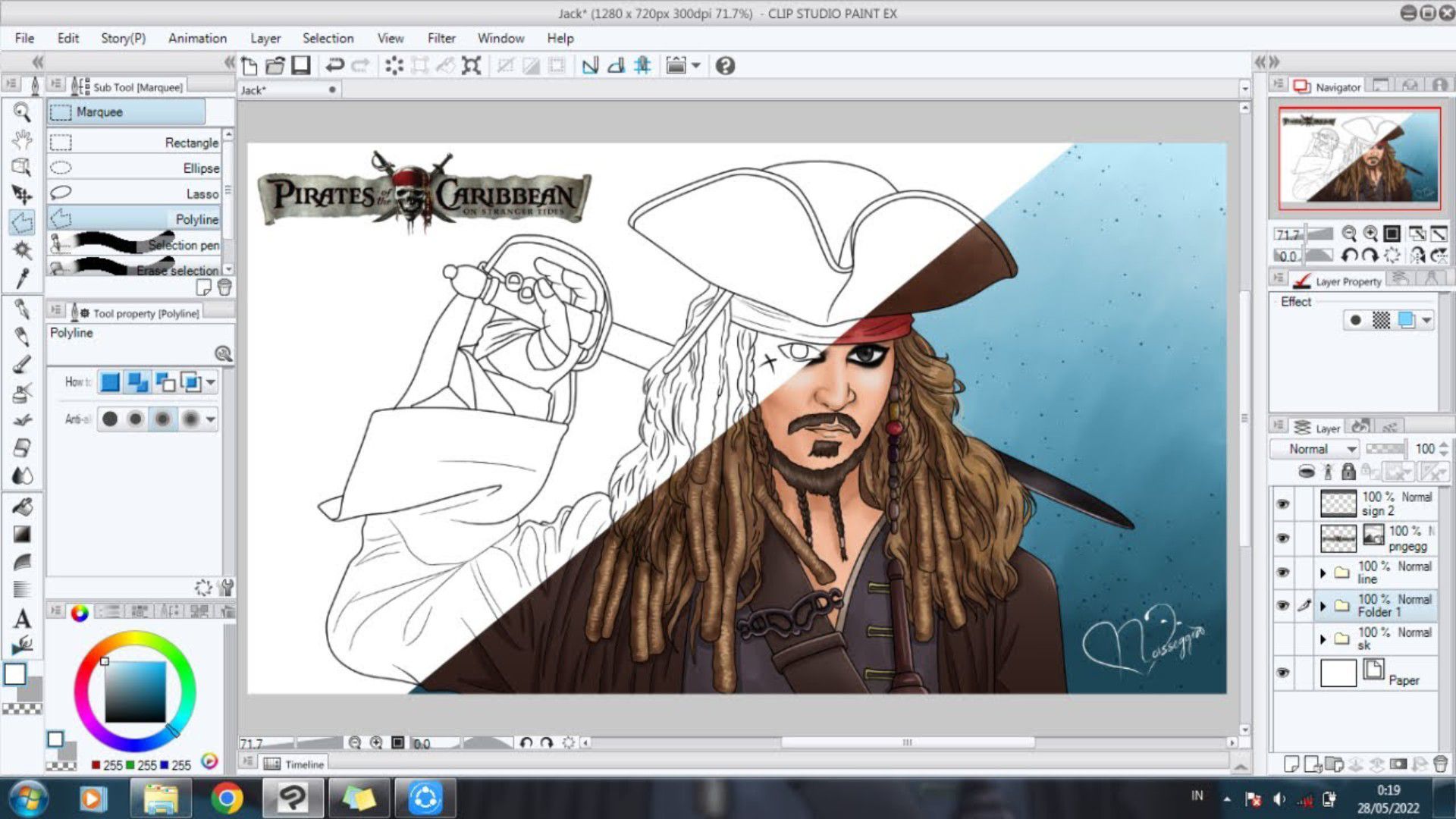Choose the Lasso sub tool
1456x819 pixels.
pos(134,193)
